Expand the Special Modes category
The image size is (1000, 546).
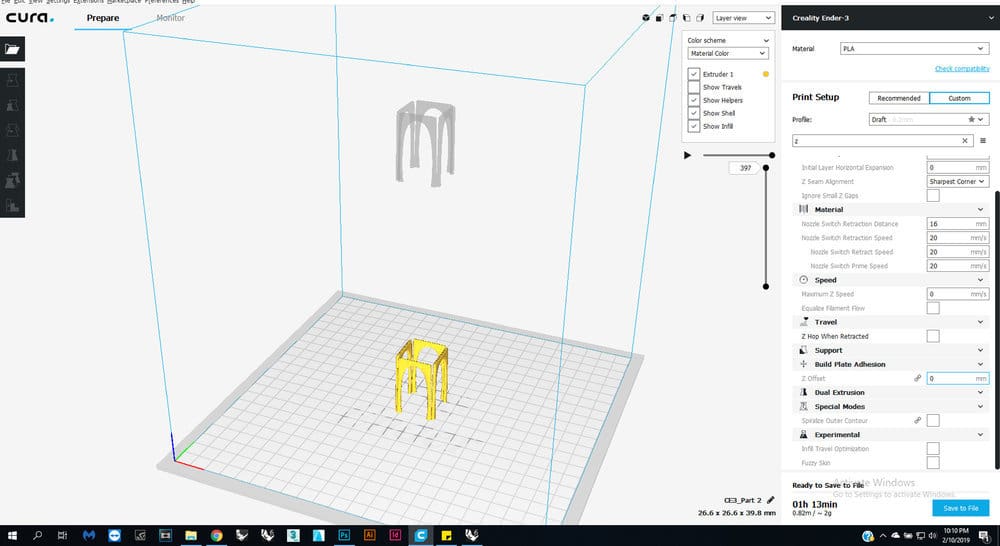(x=890, y=406)
